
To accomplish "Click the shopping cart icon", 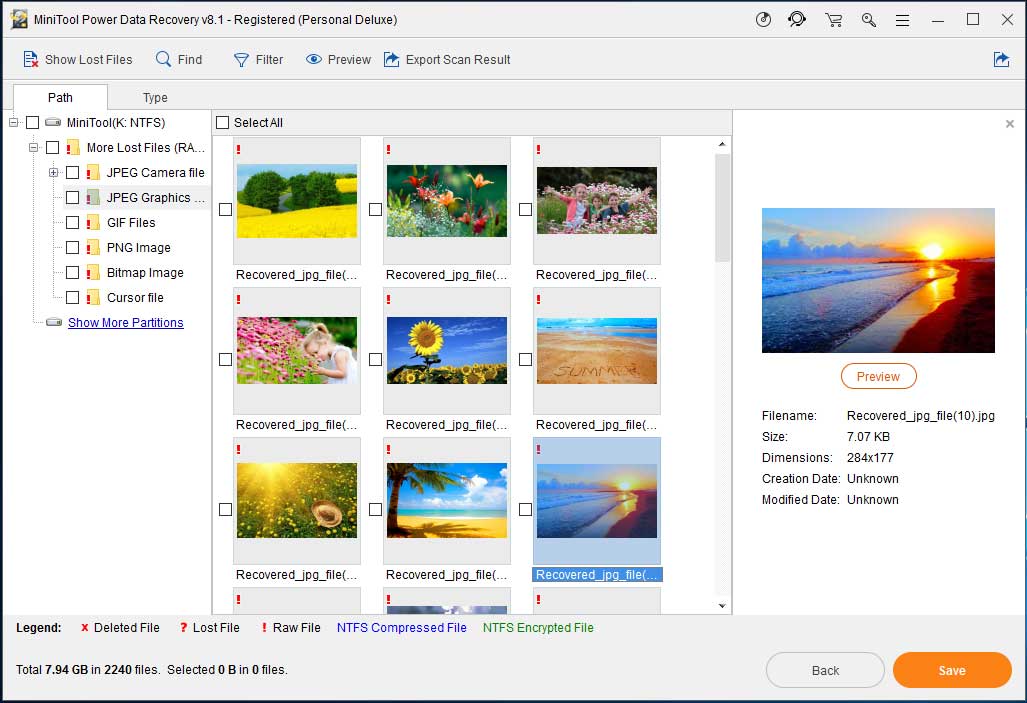I will (x=833, y=20).
